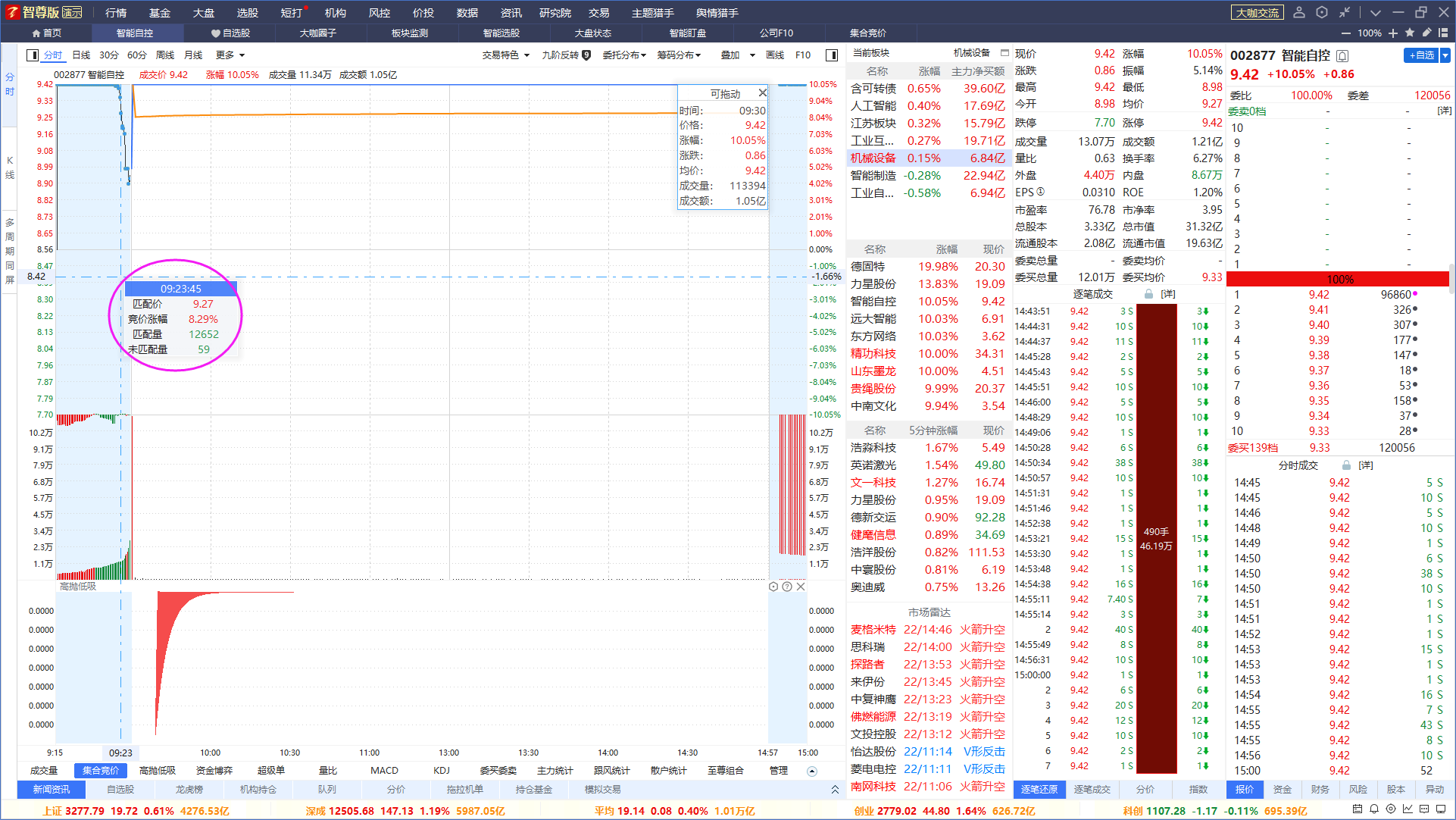The image size is (1456, 820).
Task: Select the 超级单 indicator tab
Action: [x=271, y=771]
